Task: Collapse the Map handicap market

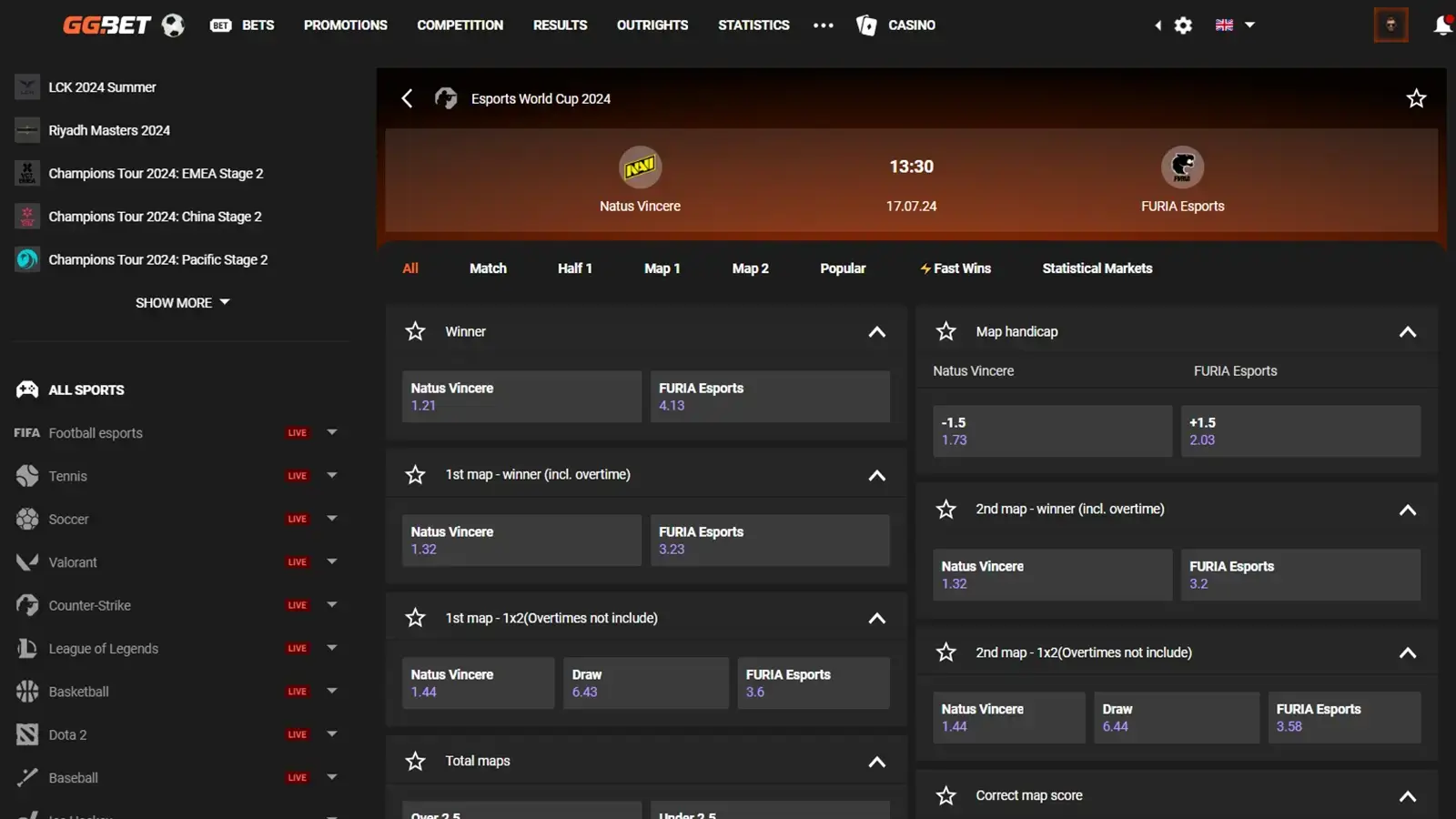Action: [1407, 332]
